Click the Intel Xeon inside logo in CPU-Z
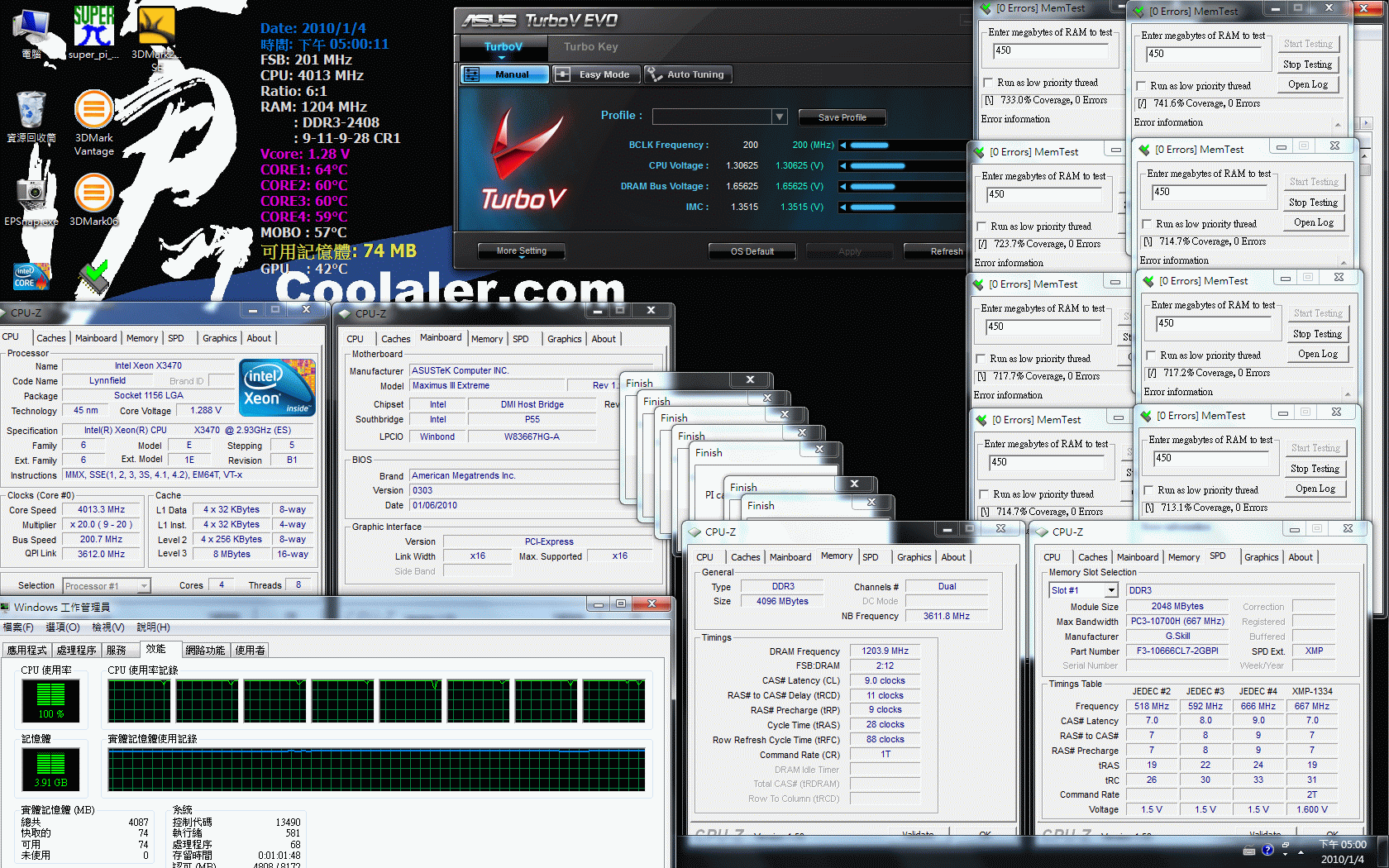The width and height of the screenshot is (1389, 868). click(277, 388)
